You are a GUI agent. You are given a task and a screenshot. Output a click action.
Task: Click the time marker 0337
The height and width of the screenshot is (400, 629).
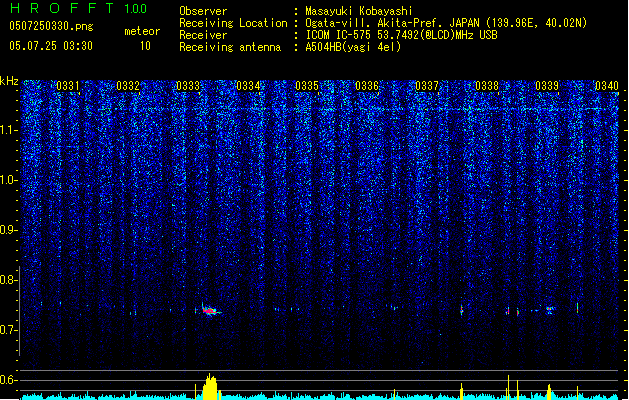(427, 86)
